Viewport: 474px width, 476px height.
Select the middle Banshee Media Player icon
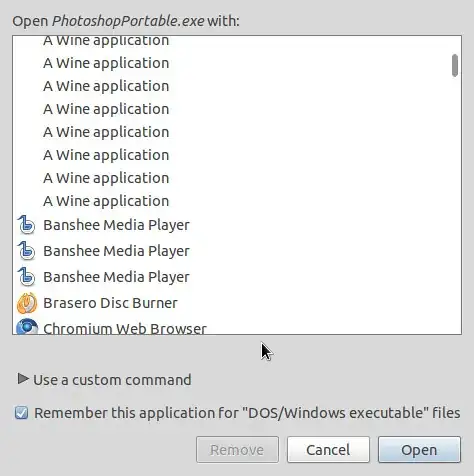pos(26,251)
